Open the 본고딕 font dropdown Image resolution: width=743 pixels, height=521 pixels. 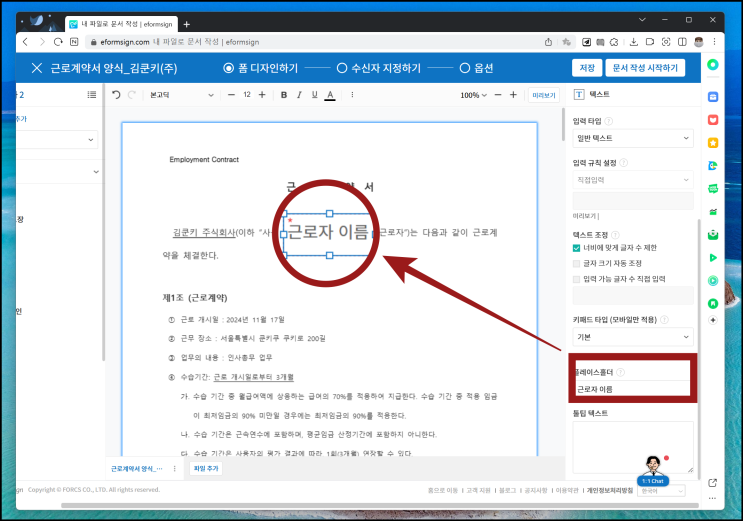tap(182, 95)
